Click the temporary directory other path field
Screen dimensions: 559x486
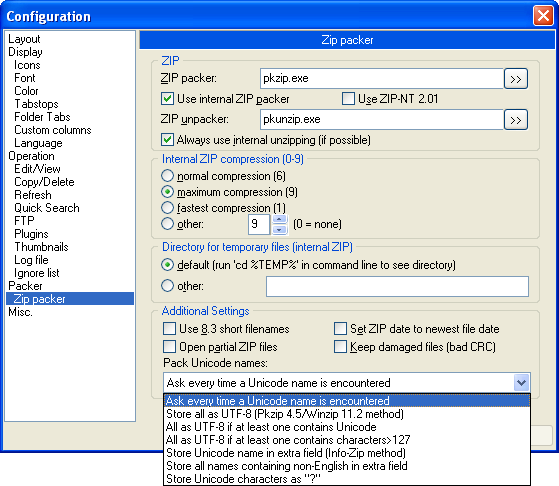pyautogui.click(x=397, y=286)
